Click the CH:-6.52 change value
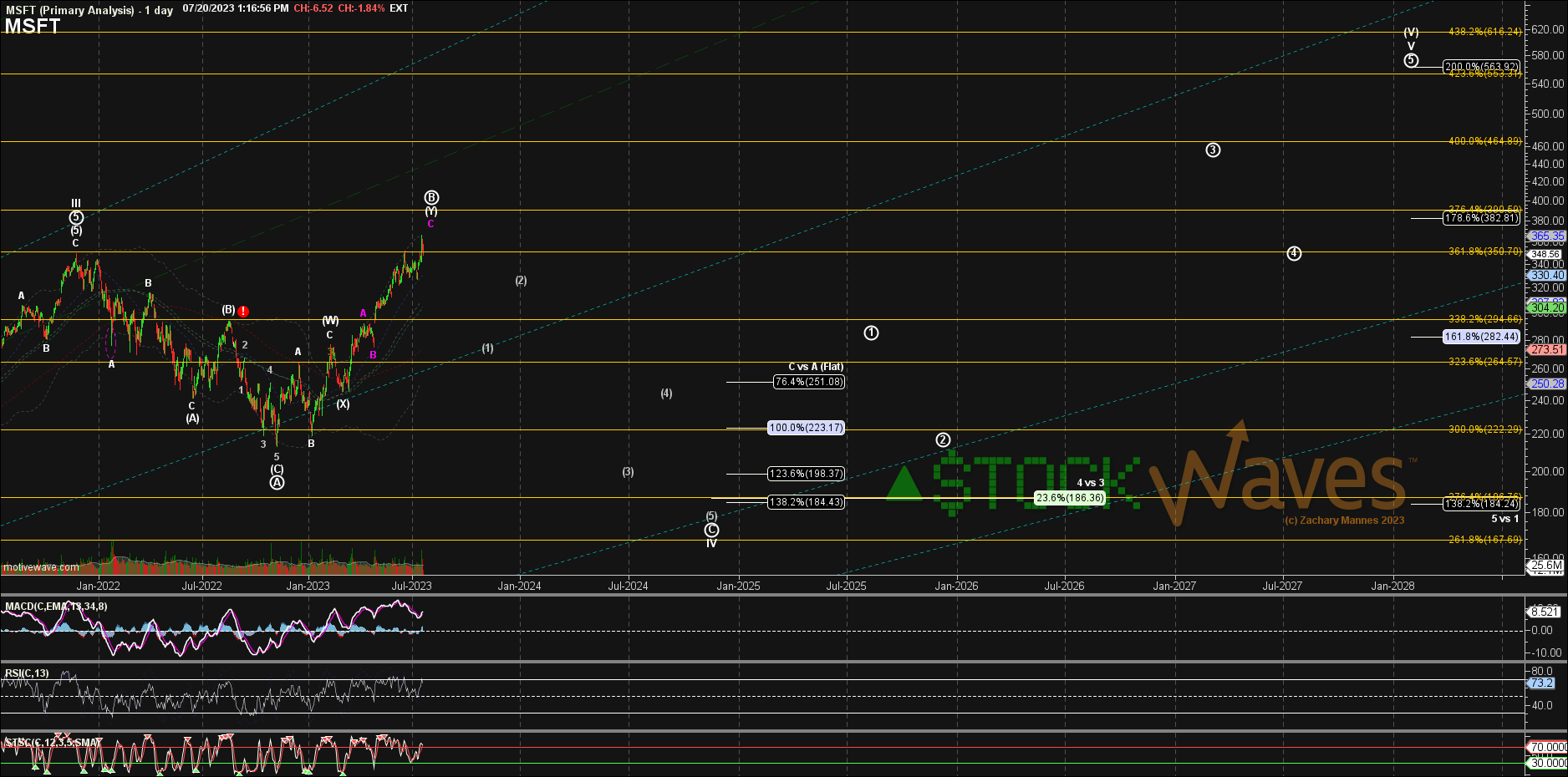Screen dimensions: 1568x777 pyautogui.click(x=313, y=8)
